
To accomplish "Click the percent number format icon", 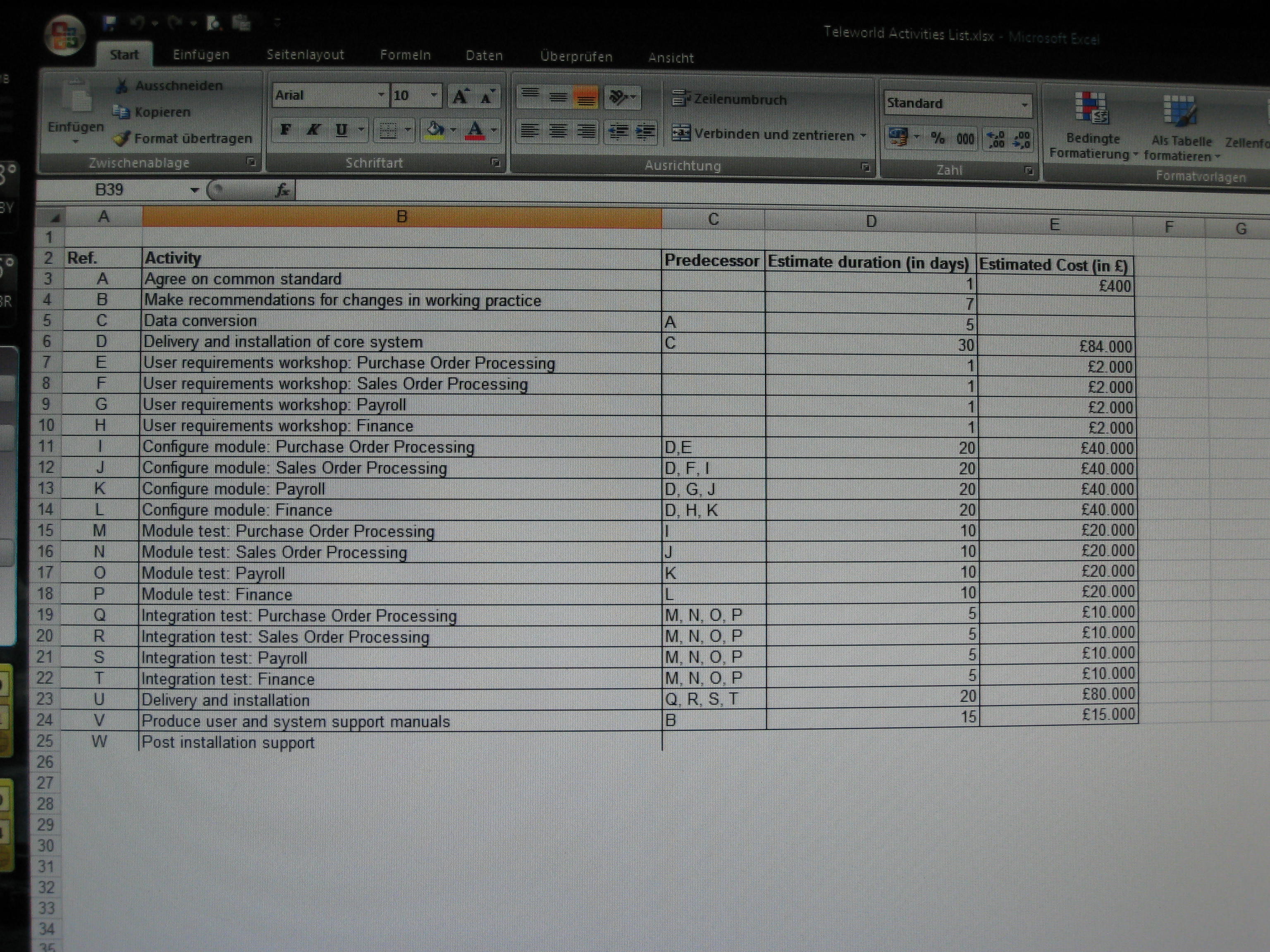I will click(x=938, y=138).
